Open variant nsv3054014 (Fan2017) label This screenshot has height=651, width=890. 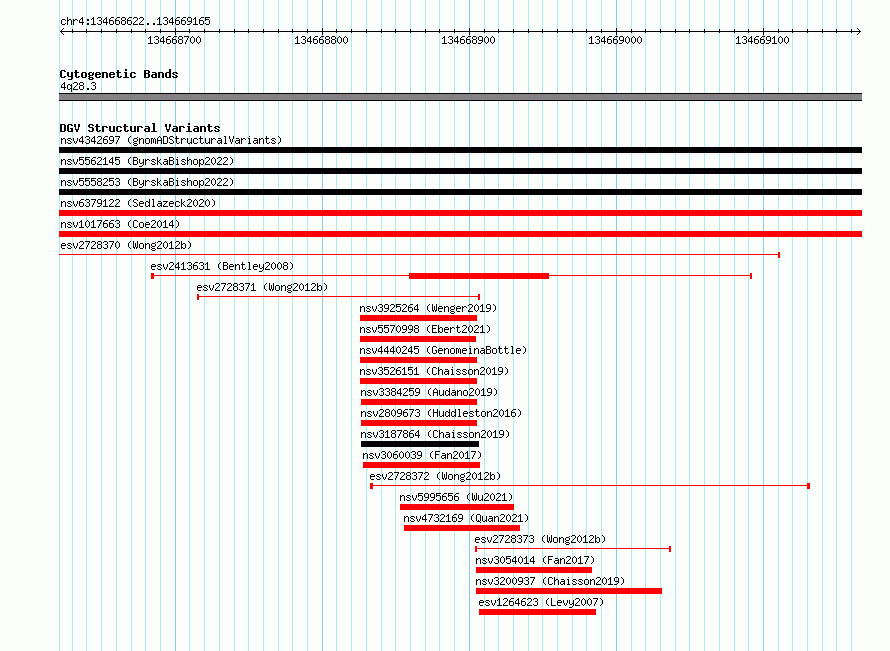coord(535,560)
